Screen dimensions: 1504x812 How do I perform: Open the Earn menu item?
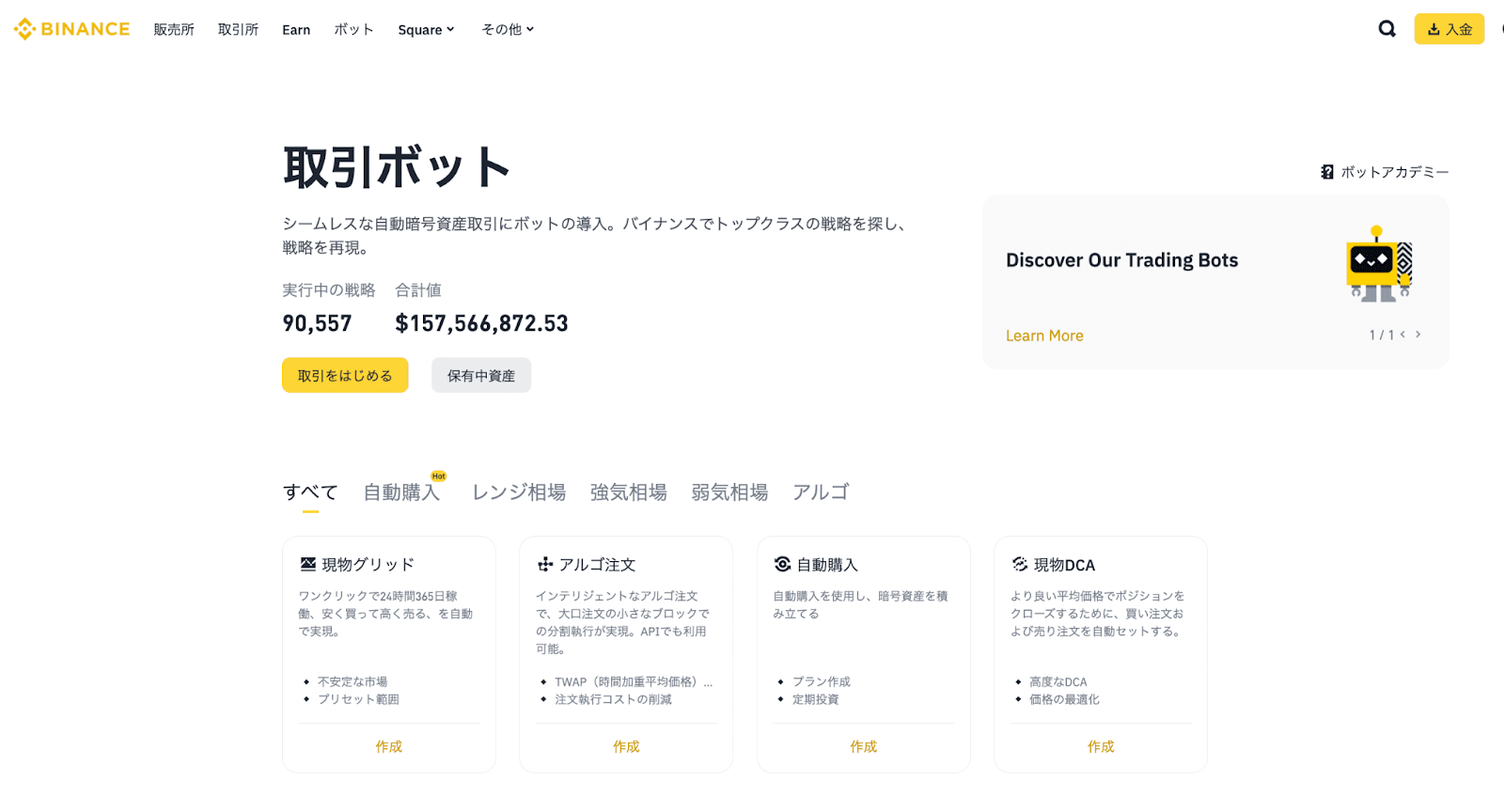pyautogui.click(x=296, y=29)
